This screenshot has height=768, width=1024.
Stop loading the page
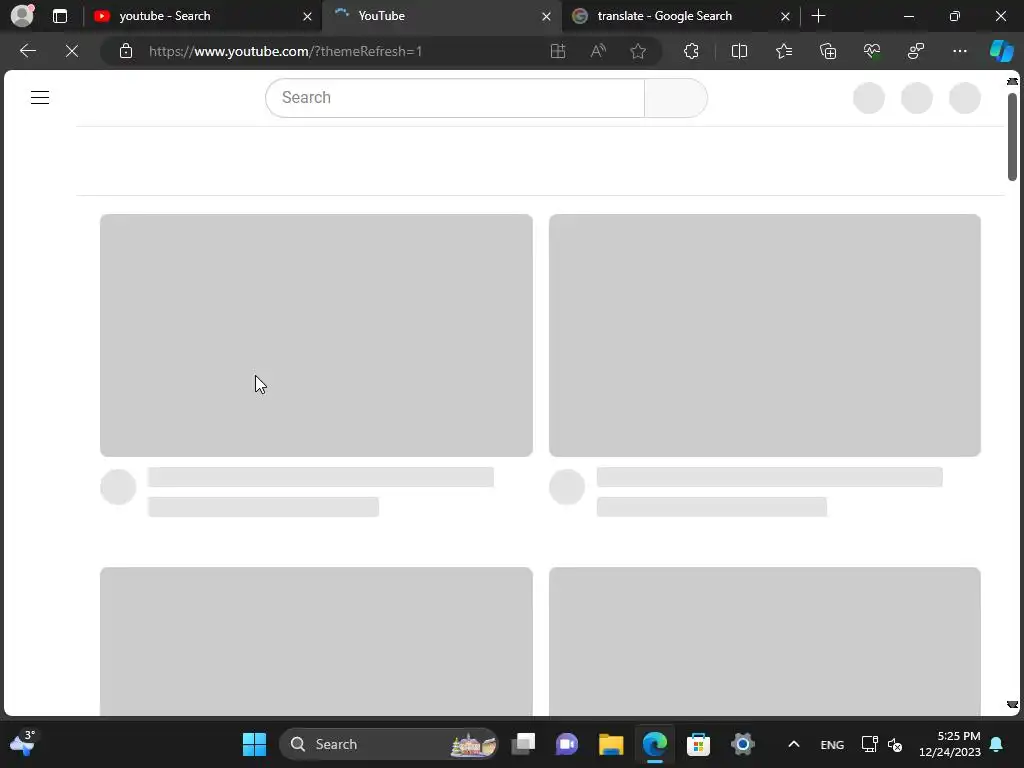tap(72, 51)
